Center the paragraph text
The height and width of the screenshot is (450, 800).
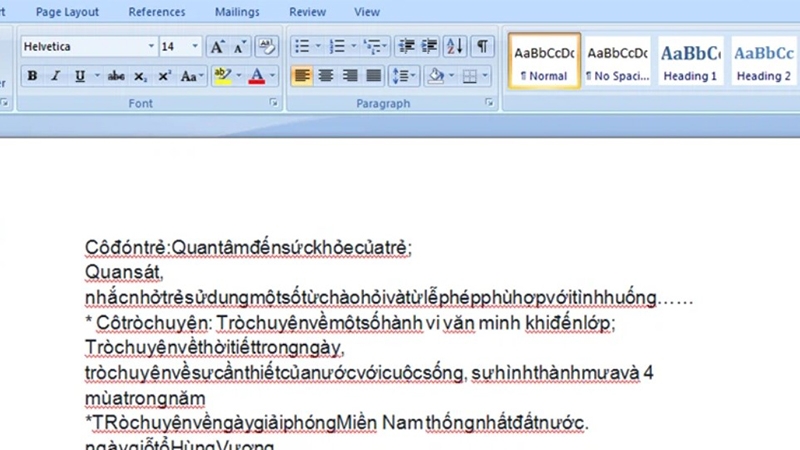[326, 76]
